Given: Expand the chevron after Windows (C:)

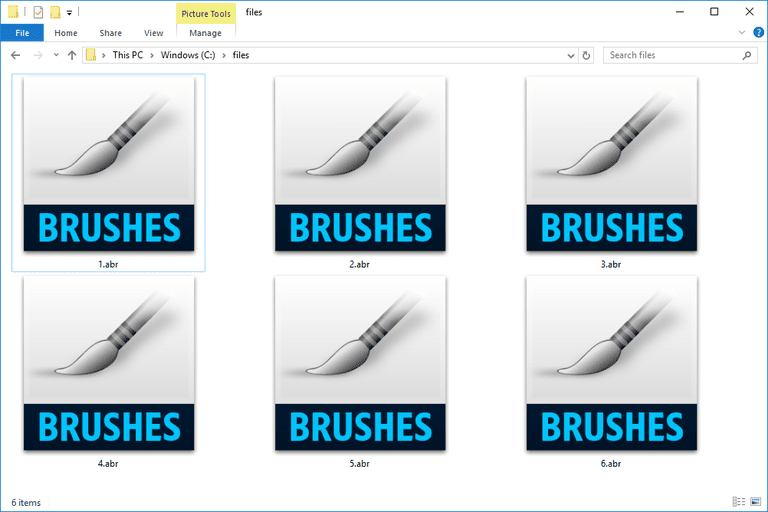Looking at the screenshot, I should [x=224, y=55].
